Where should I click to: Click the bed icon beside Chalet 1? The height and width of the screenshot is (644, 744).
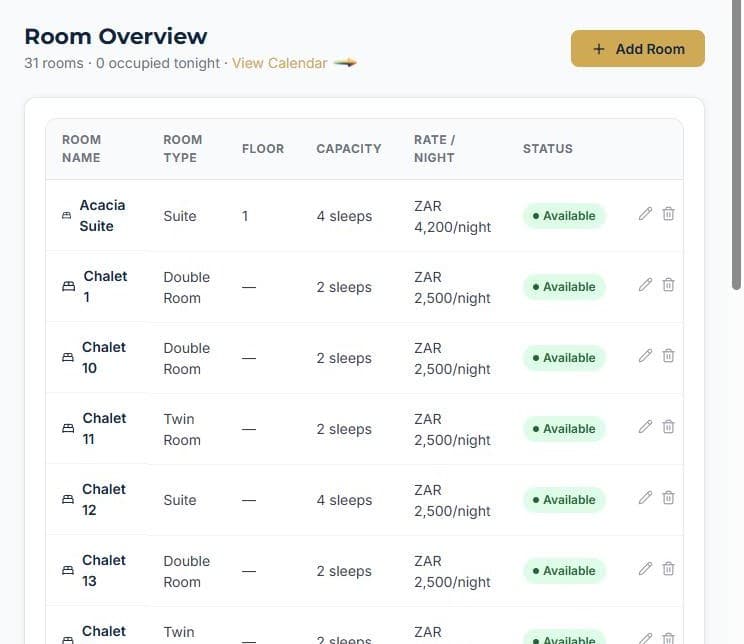pos(69,287)
